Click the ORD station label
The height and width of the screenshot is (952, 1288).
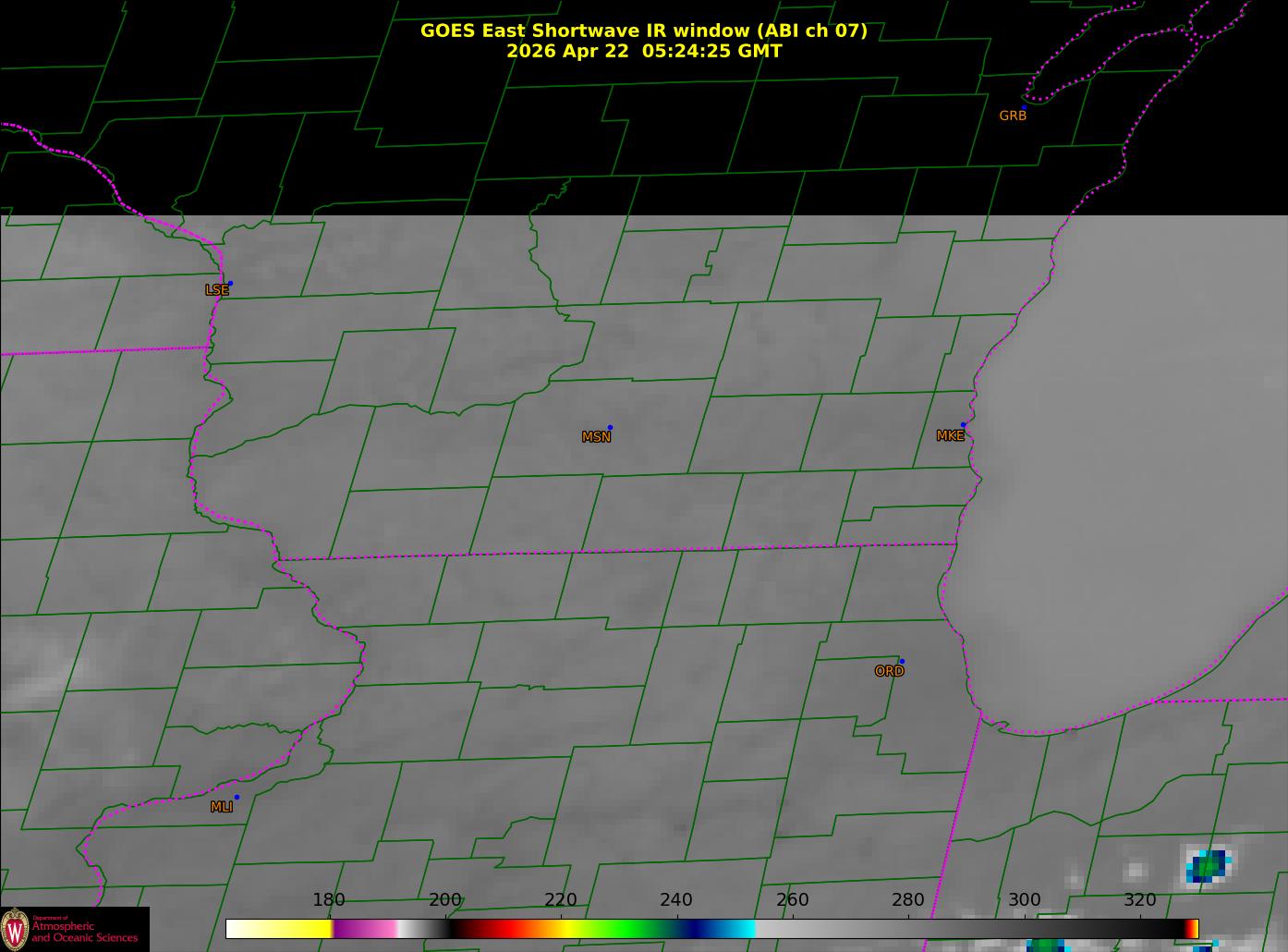[x=889, y=671]
